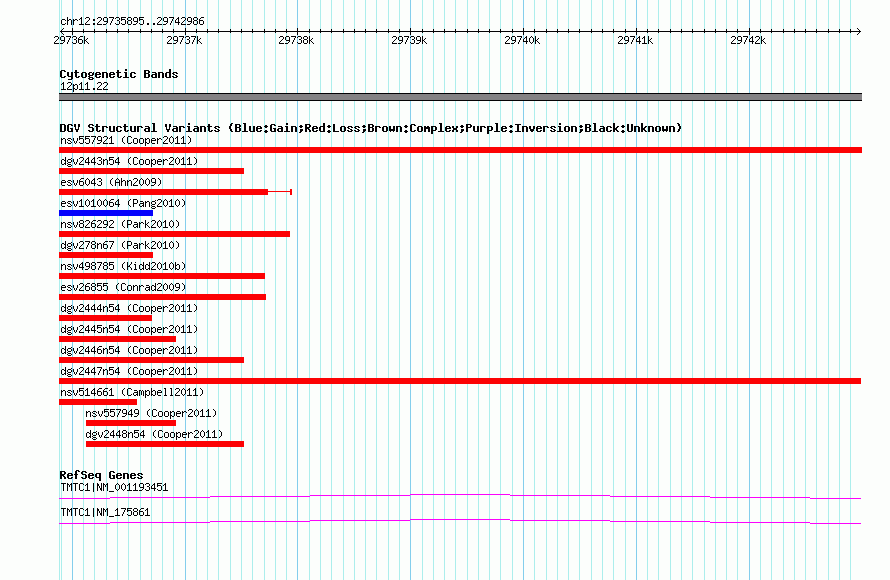The width and height of the screenshot is (890, 580).
Task: Click the red bar under nsv514661
Action: [x=98, y=402]
